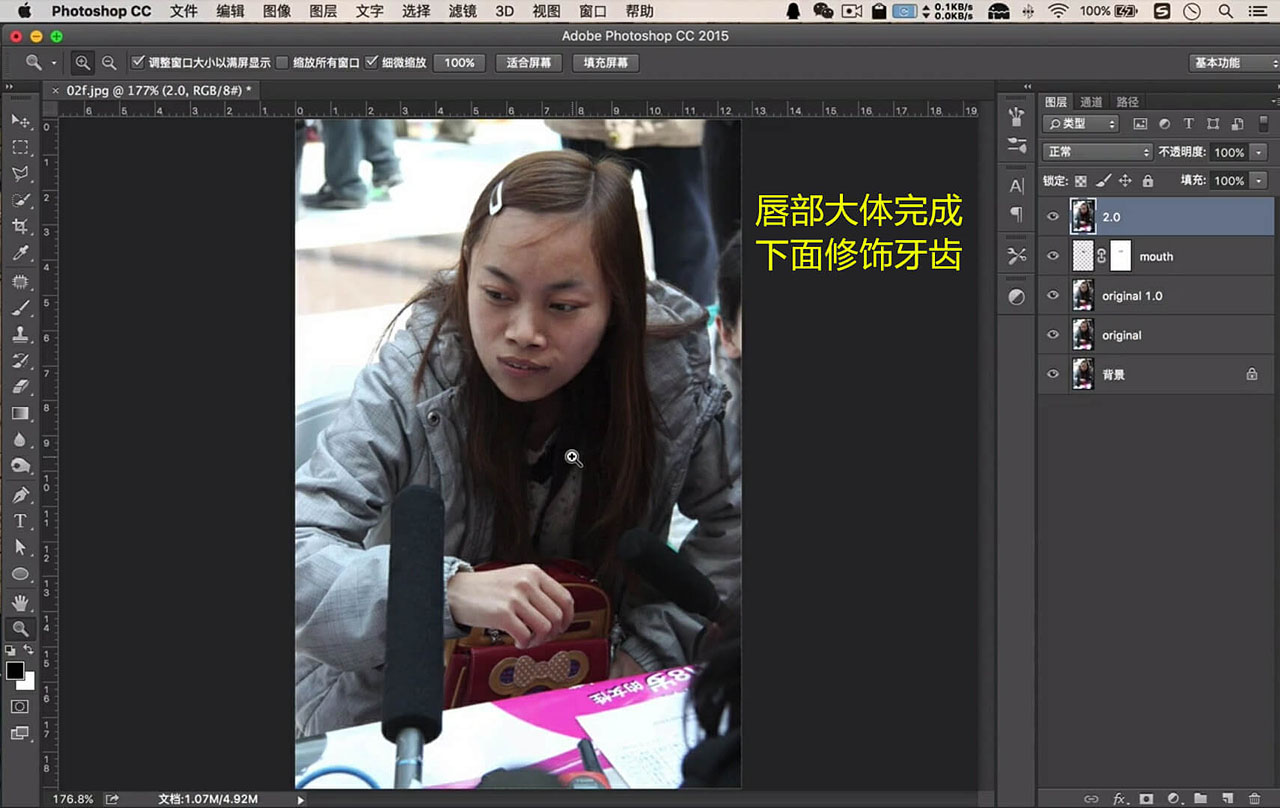Select the Polygonal Lasso tool
1280x808 pixels.
click(x=20, y=174)
